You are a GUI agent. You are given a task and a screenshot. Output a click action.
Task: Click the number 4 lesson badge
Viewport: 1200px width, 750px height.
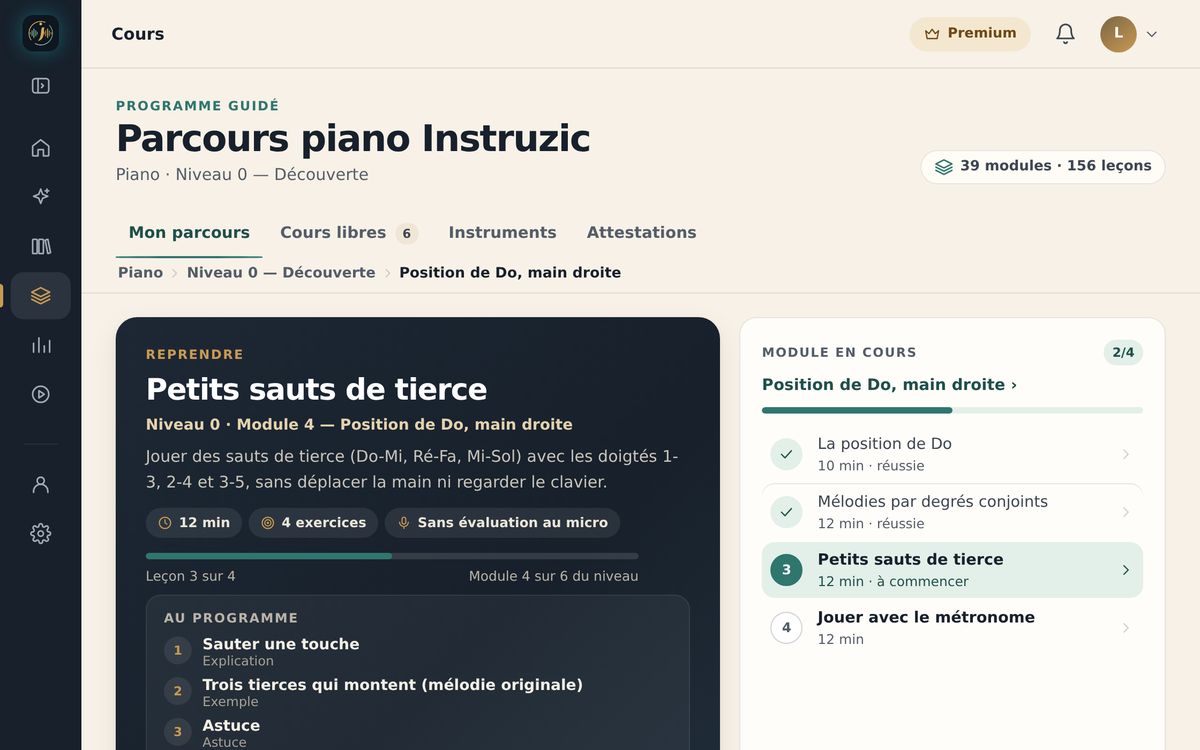tap(786, 628)
